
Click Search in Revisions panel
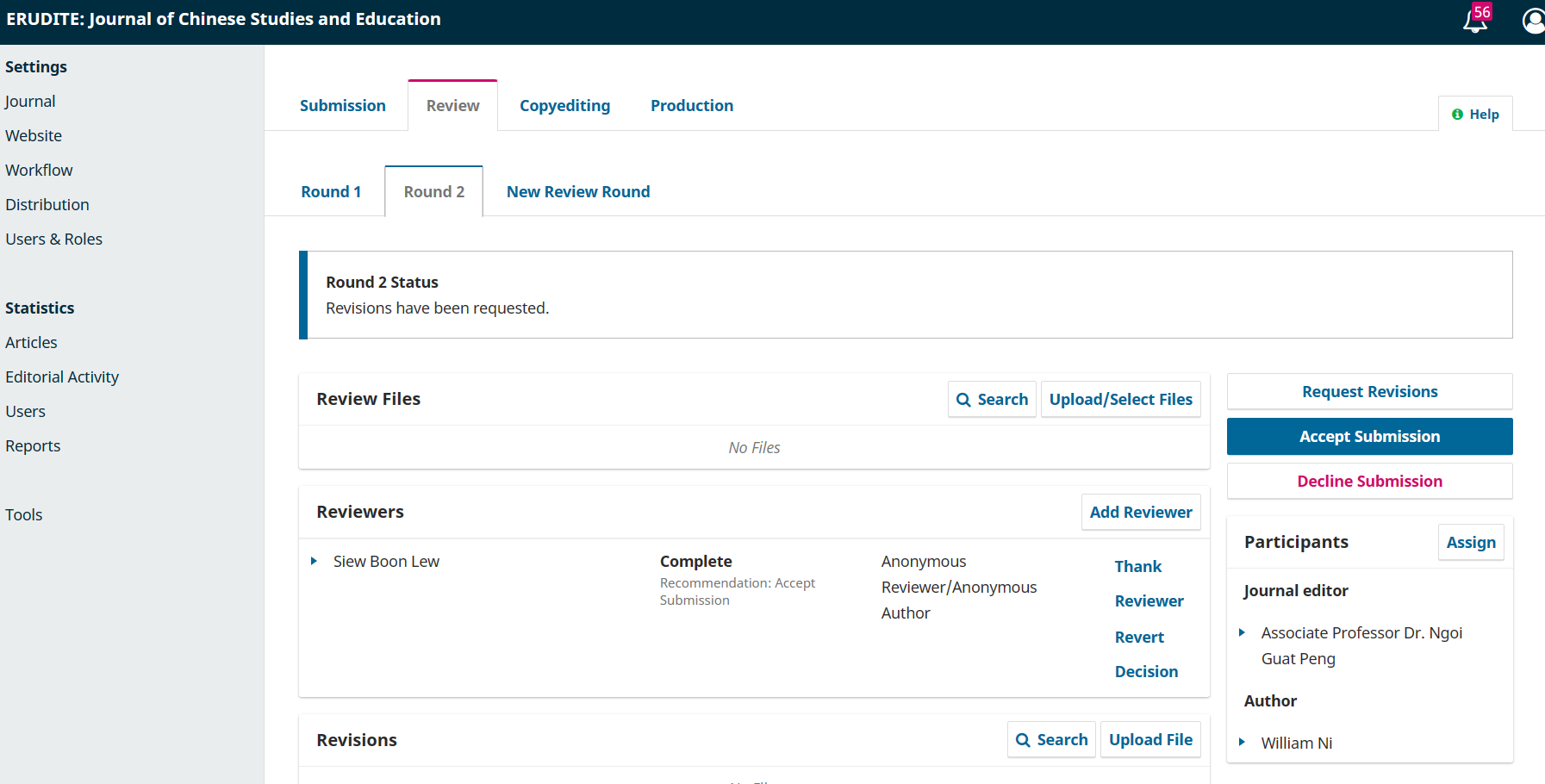[1051, 740]
